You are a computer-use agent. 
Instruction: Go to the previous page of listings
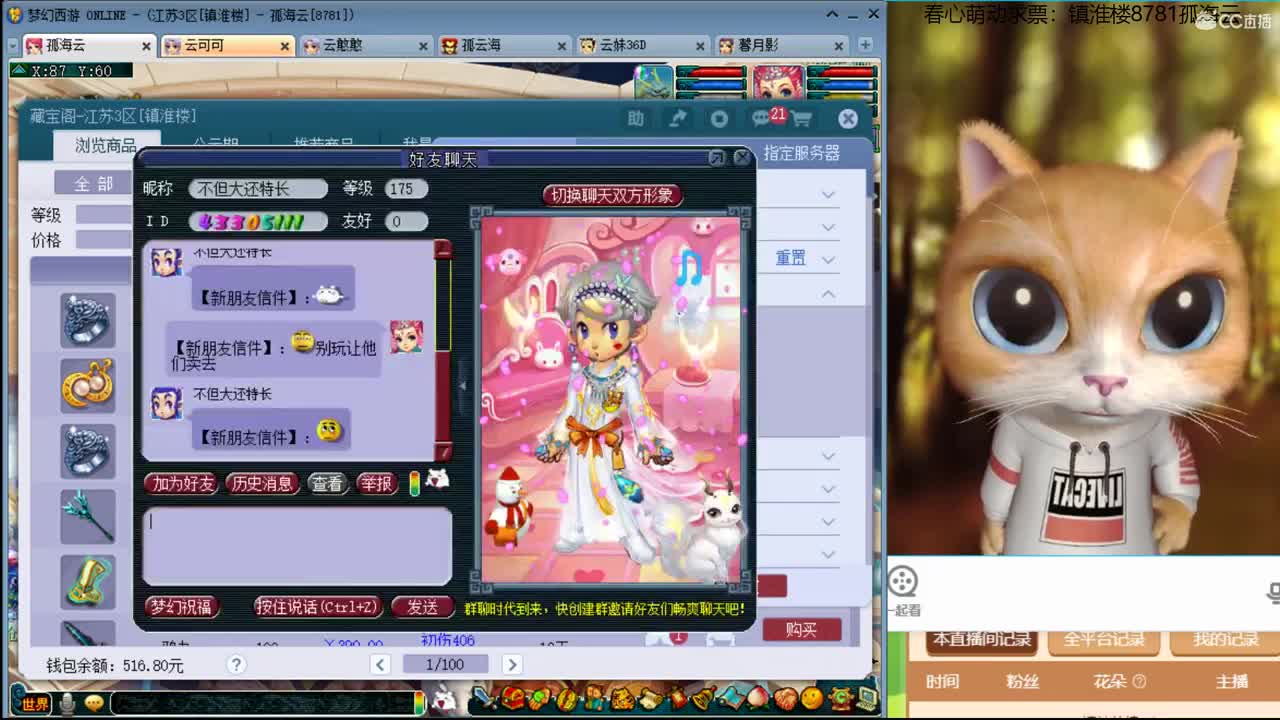[x=380, y=665]
